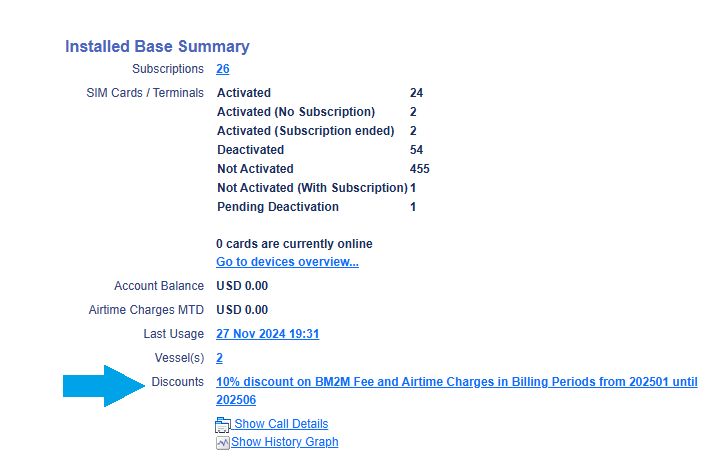Click the Installed Base Summary heading

(157, 46)
